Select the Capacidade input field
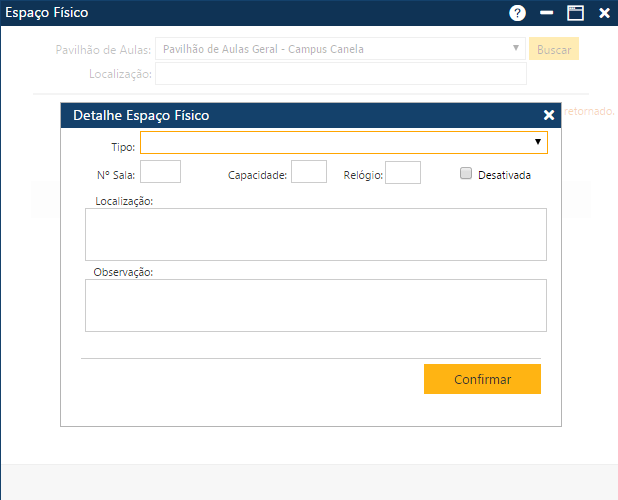This screenshot has width=618, height=500. [x=308, y=173]
